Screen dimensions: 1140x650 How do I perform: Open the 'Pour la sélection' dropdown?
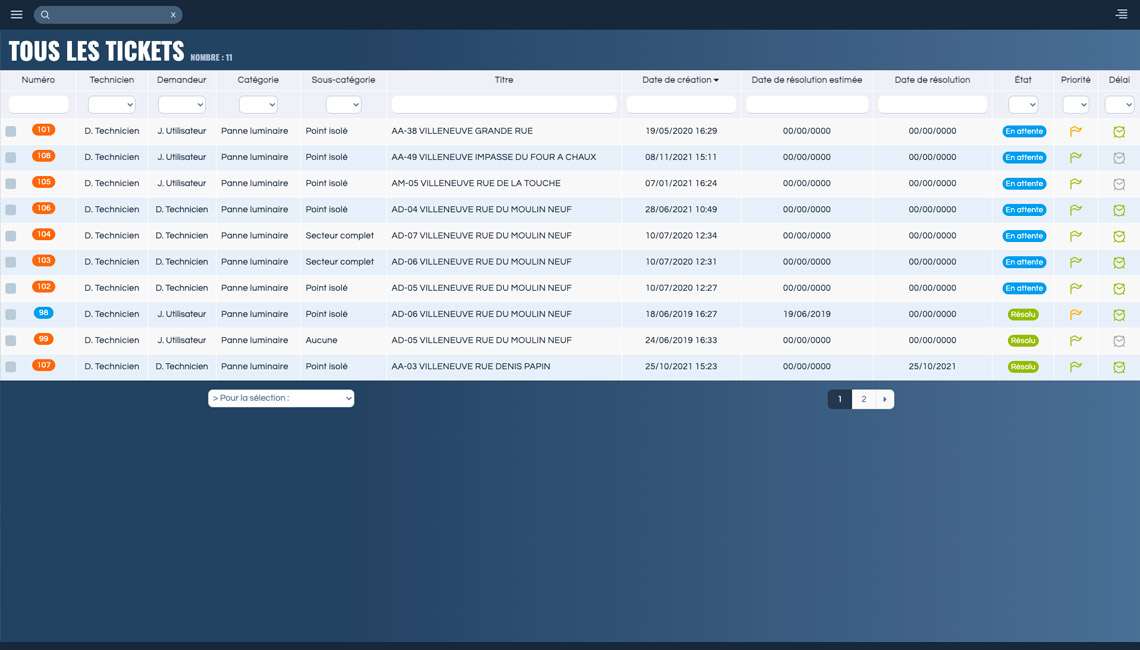(x=281, y=398)
